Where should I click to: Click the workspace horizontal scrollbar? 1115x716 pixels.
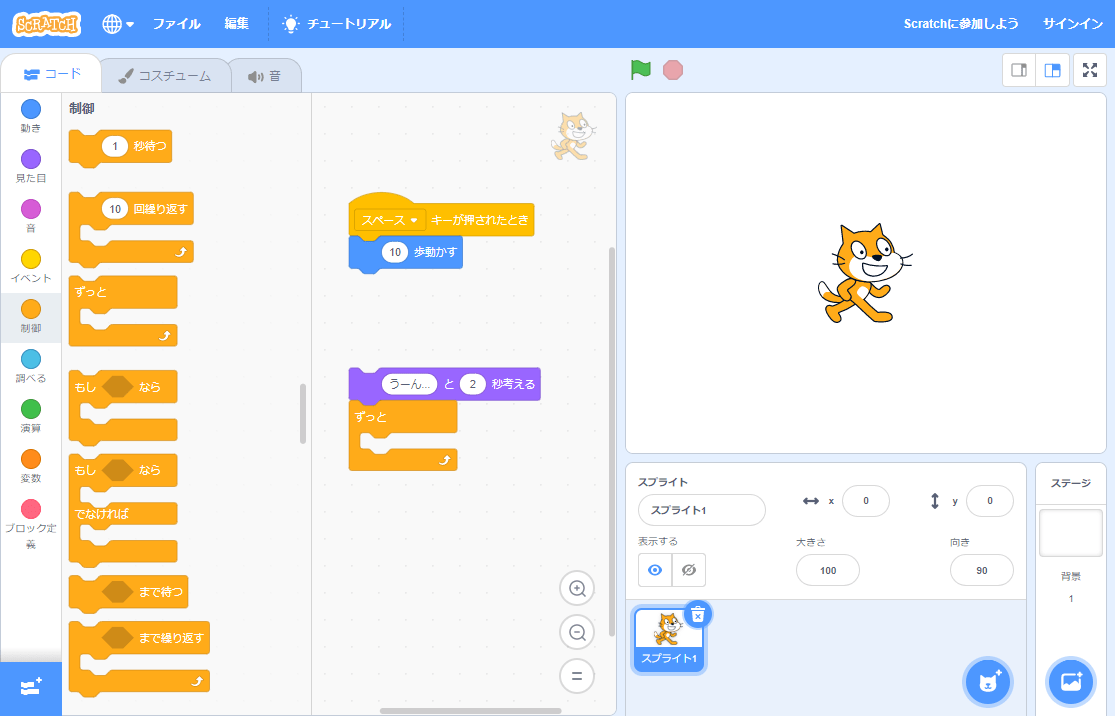point(471,710)
